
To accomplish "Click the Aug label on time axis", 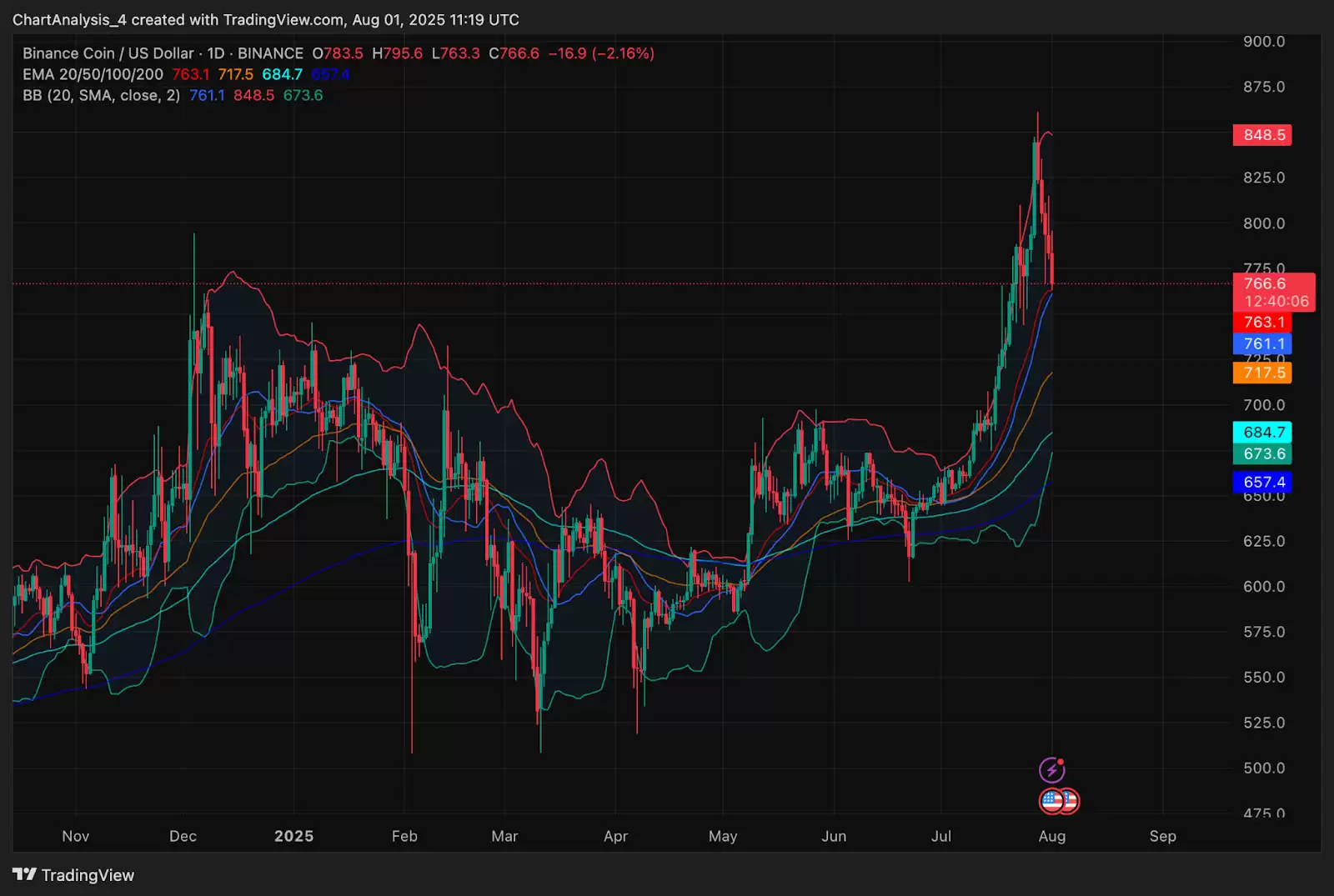I will click(1051, 836).
